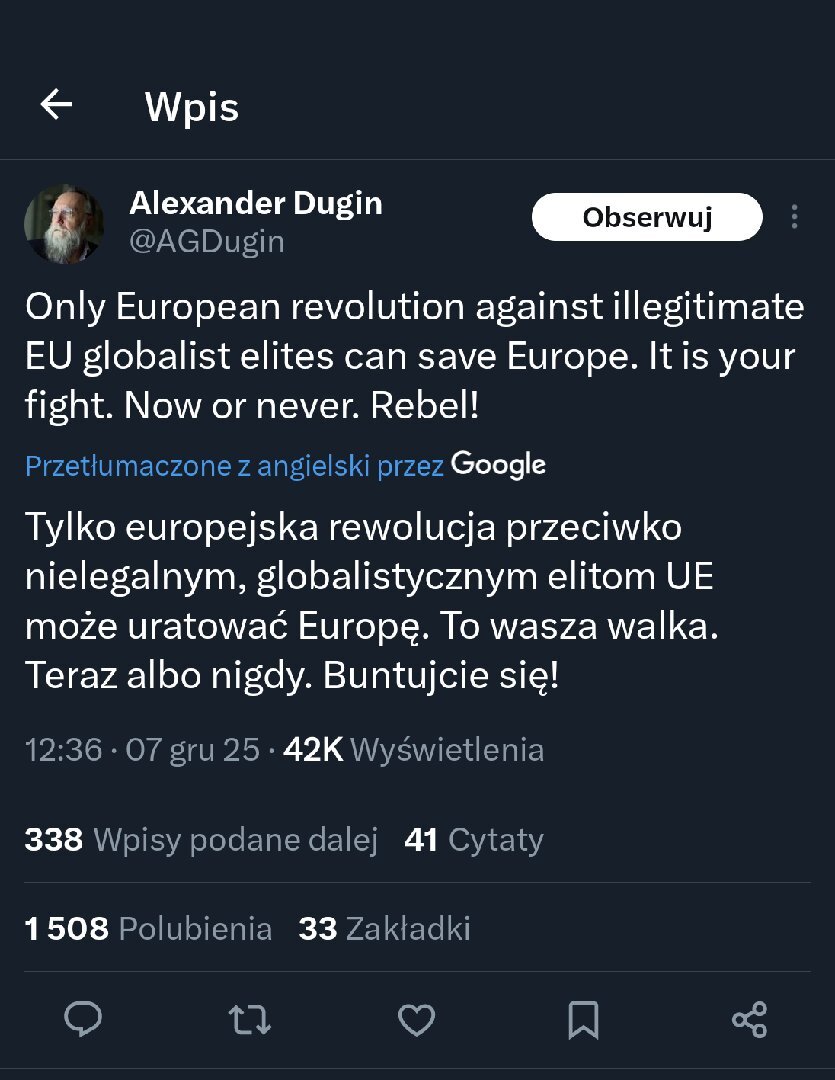The image size is (835, 1080).
Task: Tap the 42K Wyświetlenia view count
Action: point(414,750)
